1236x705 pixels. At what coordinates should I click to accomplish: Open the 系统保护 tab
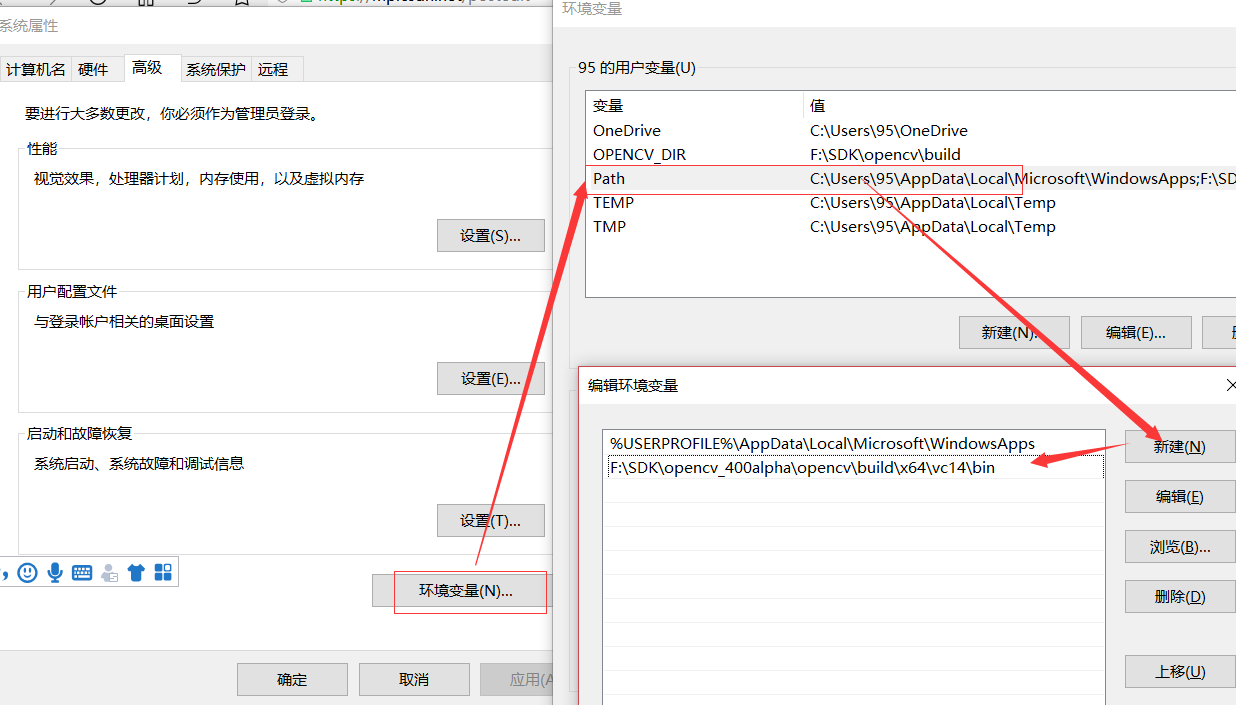click(215, 69)
